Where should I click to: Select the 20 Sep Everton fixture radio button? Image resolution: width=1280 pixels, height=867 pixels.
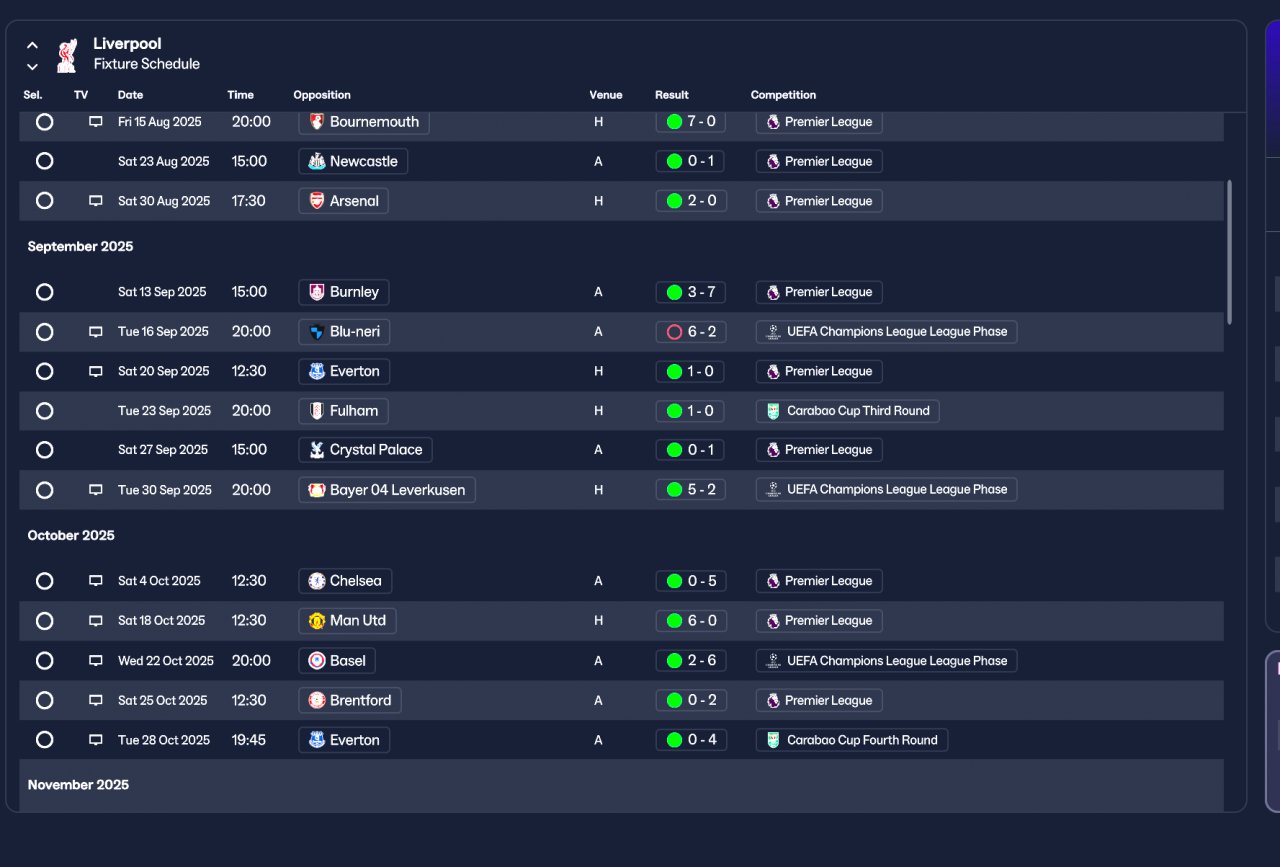pyautogui.click(x=44, y=371)
